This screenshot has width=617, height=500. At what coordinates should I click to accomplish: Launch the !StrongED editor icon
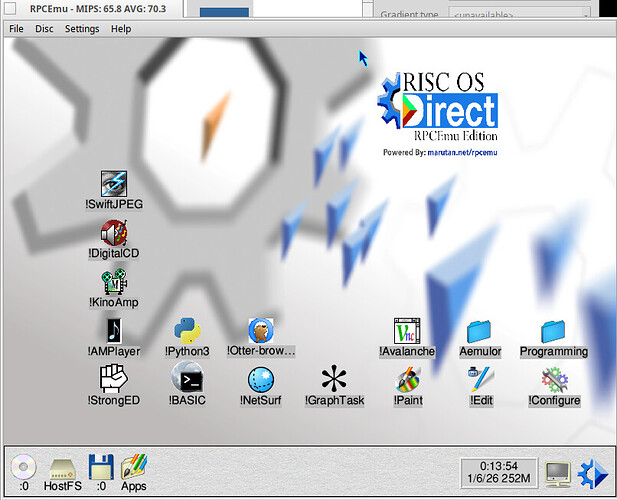pos(114,379)
